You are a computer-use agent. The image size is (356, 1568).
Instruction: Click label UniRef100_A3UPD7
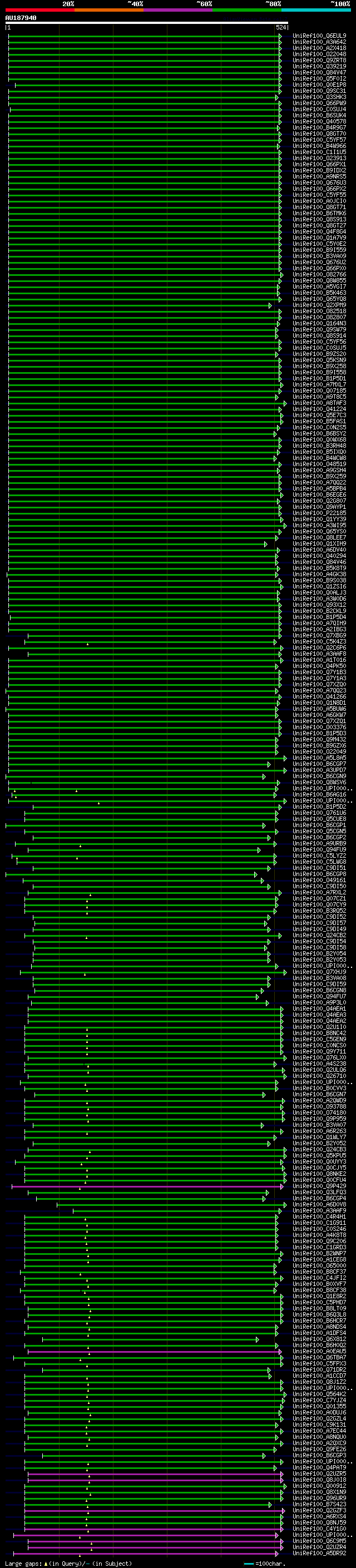[x=319, y=770]
